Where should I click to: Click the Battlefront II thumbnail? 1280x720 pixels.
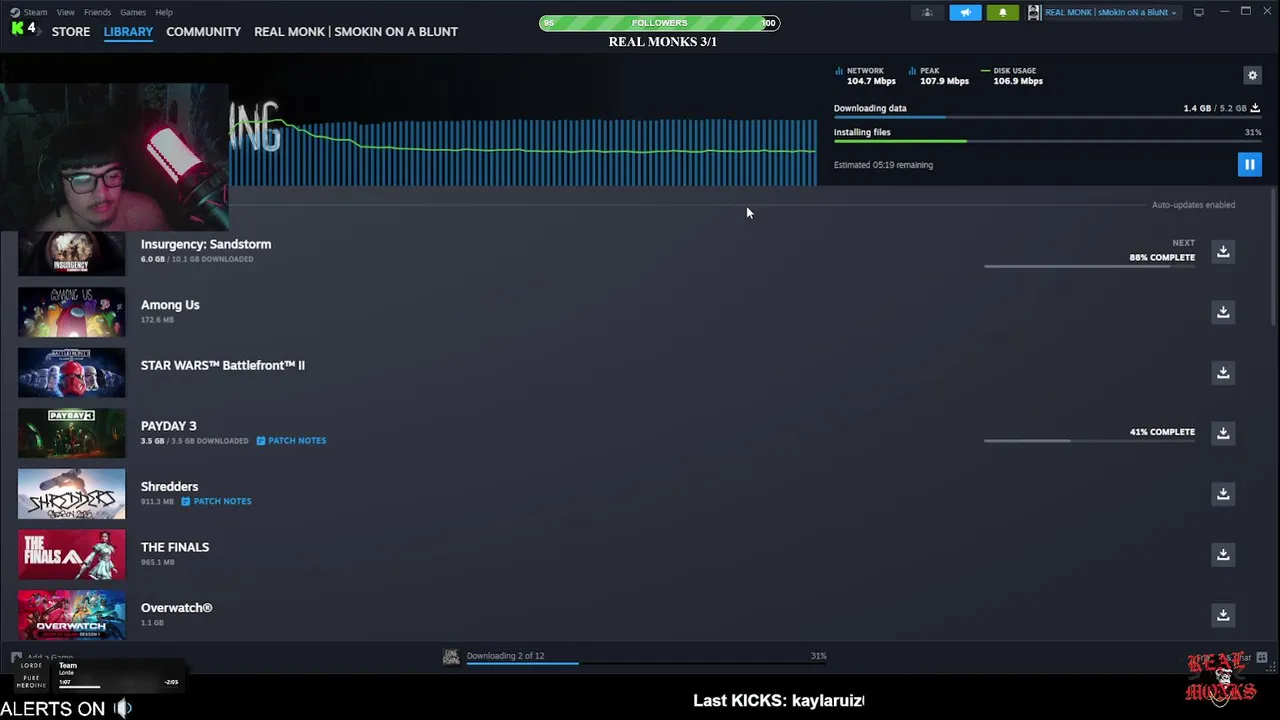pyautogui.click(x=72, y=373)
